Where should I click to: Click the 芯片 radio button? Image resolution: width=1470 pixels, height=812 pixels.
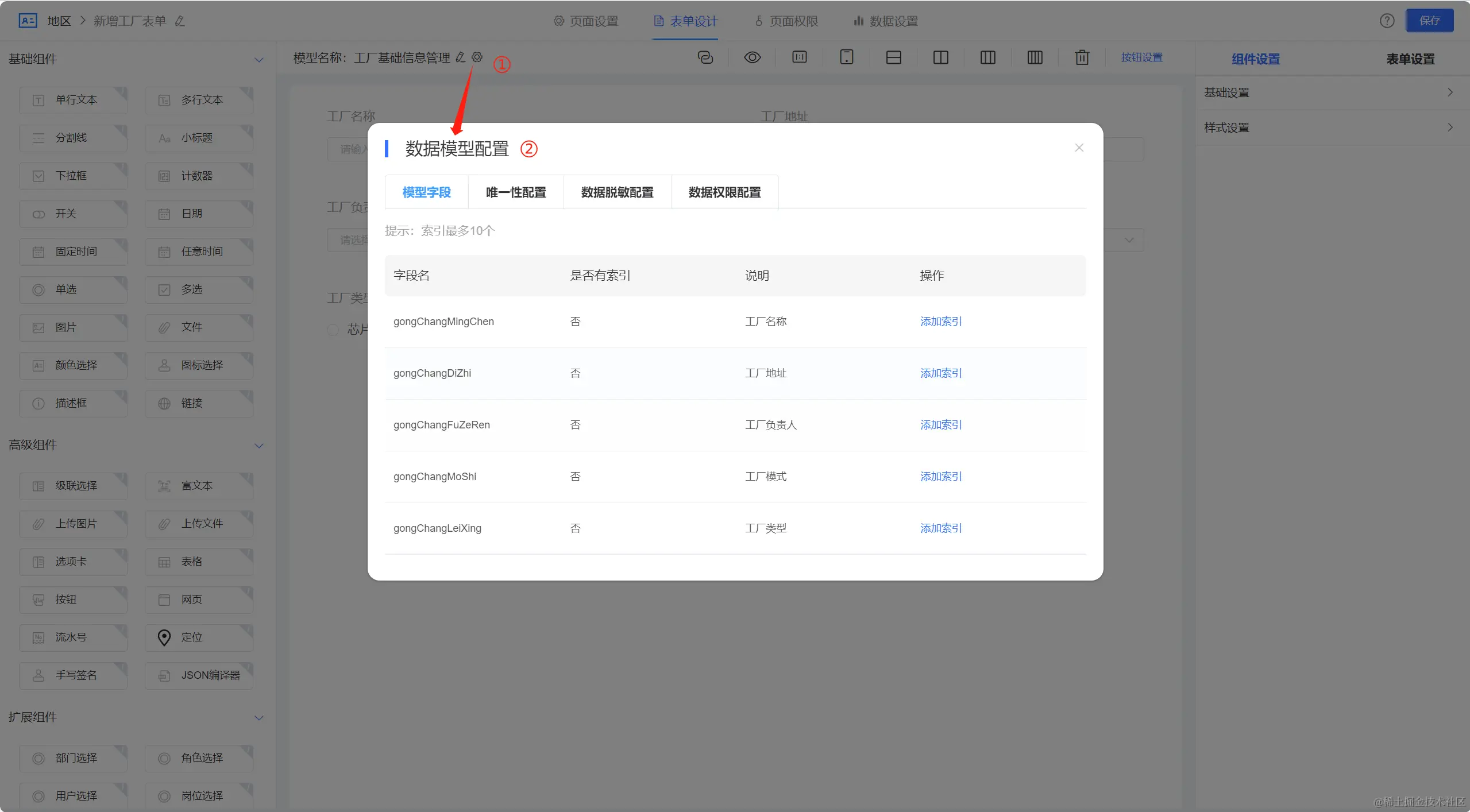point(333,330)
